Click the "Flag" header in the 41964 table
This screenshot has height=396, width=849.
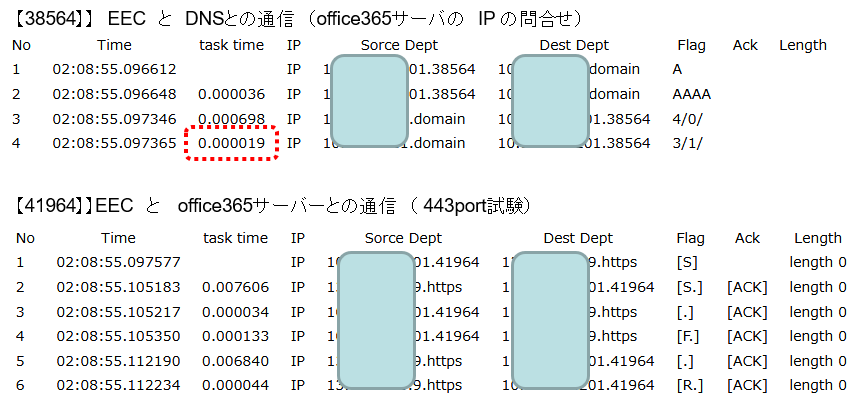(691, 238)
